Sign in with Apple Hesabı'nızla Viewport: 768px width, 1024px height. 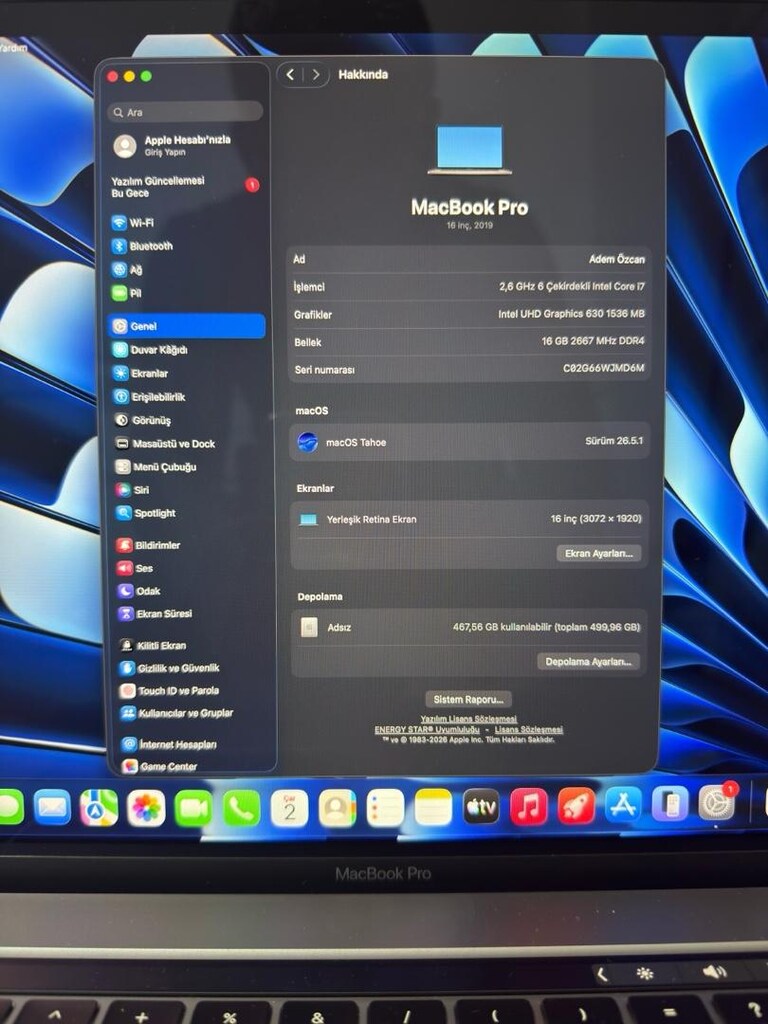click(x=173, y=146)
